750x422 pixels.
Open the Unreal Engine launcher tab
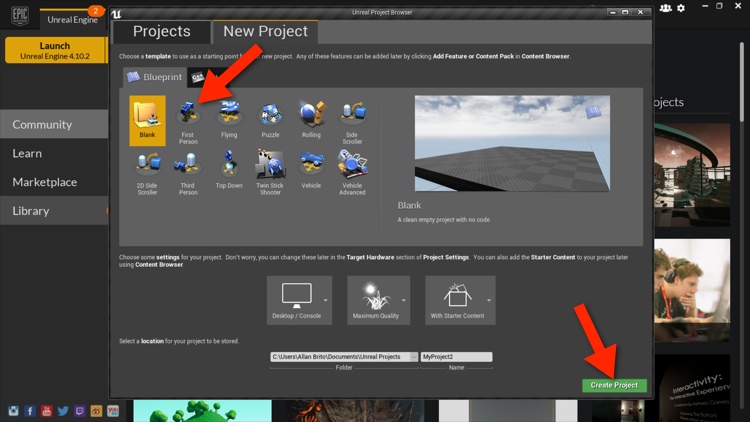pyautogui.click(x=72, y=19)
